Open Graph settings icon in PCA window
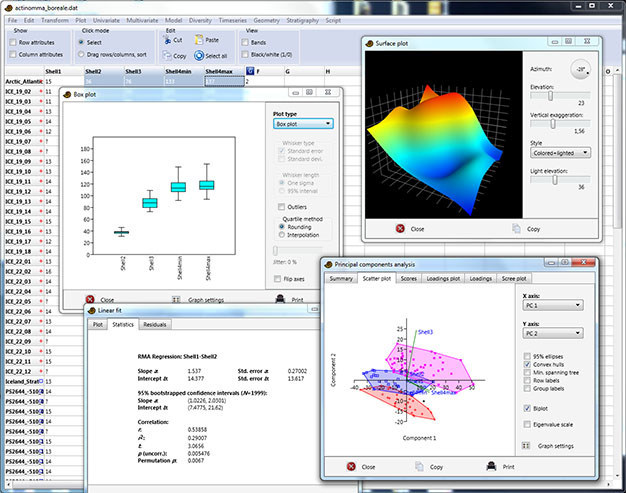 tap(526, 445)
